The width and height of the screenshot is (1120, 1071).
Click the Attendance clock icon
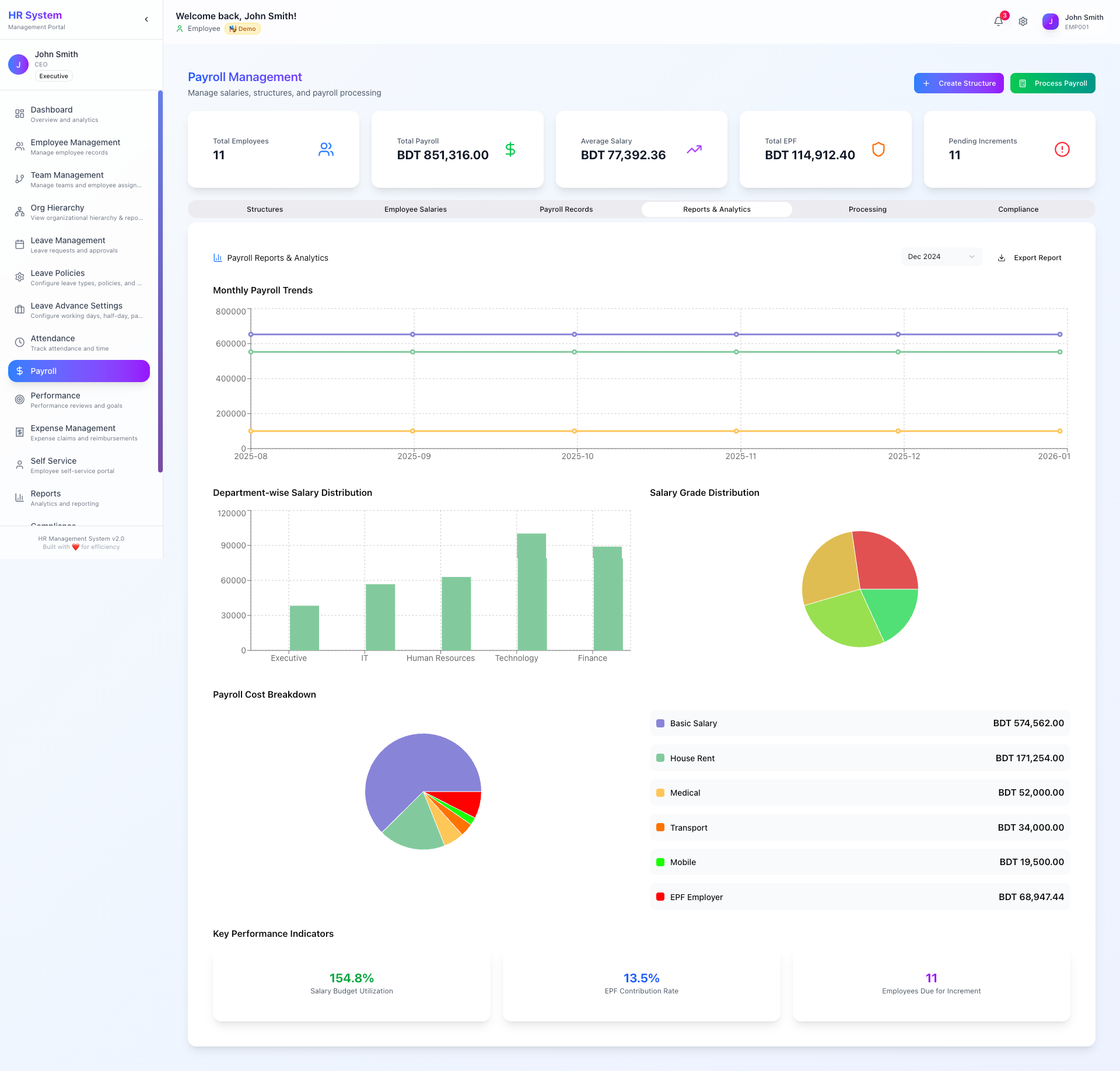click(19, 342)
